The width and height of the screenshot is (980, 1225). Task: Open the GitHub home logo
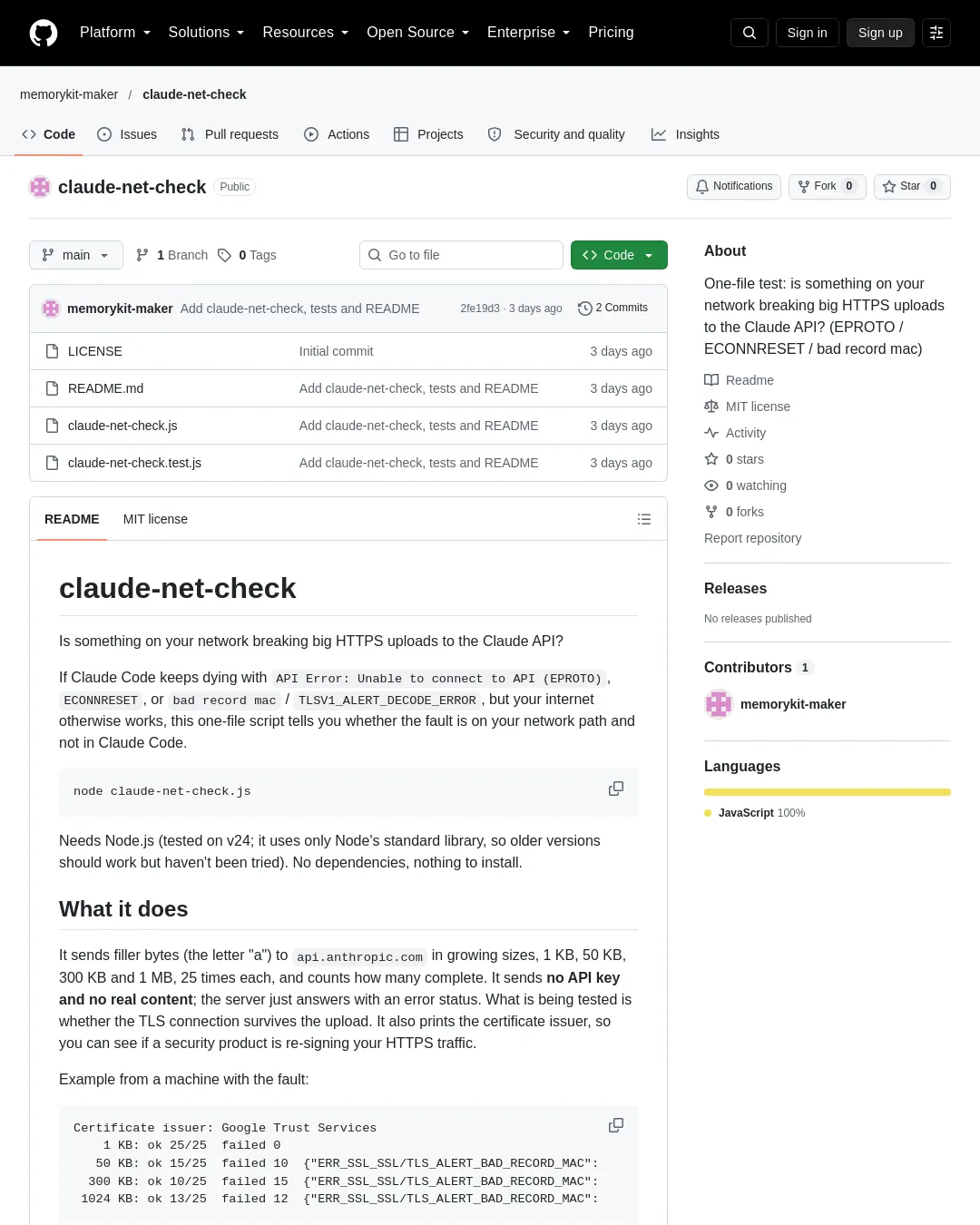tap(44, 33)
